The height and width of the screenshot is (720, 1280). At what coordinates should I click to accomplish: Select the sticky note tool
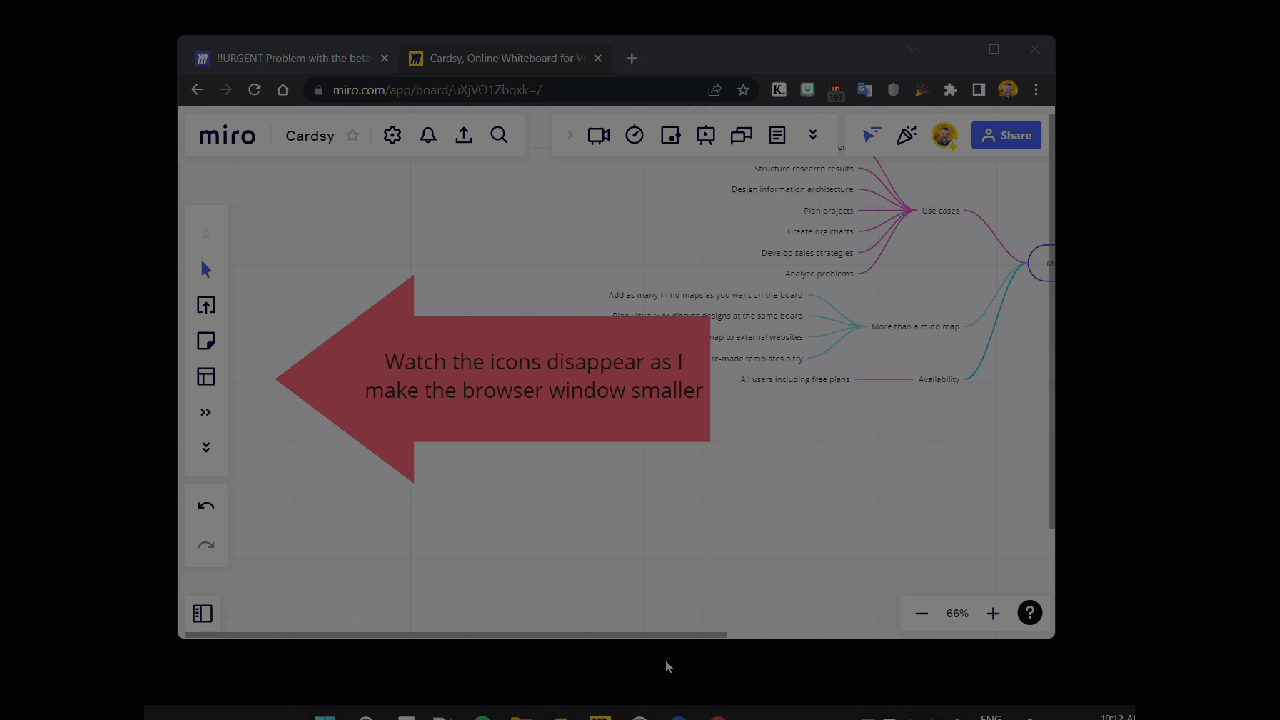click(206, 341)
